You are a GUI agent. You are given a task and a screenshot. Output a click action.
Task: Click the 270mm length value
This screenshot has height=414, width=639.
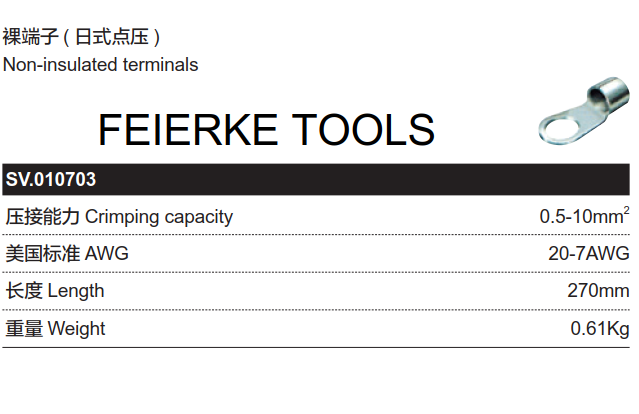[598, 291]
